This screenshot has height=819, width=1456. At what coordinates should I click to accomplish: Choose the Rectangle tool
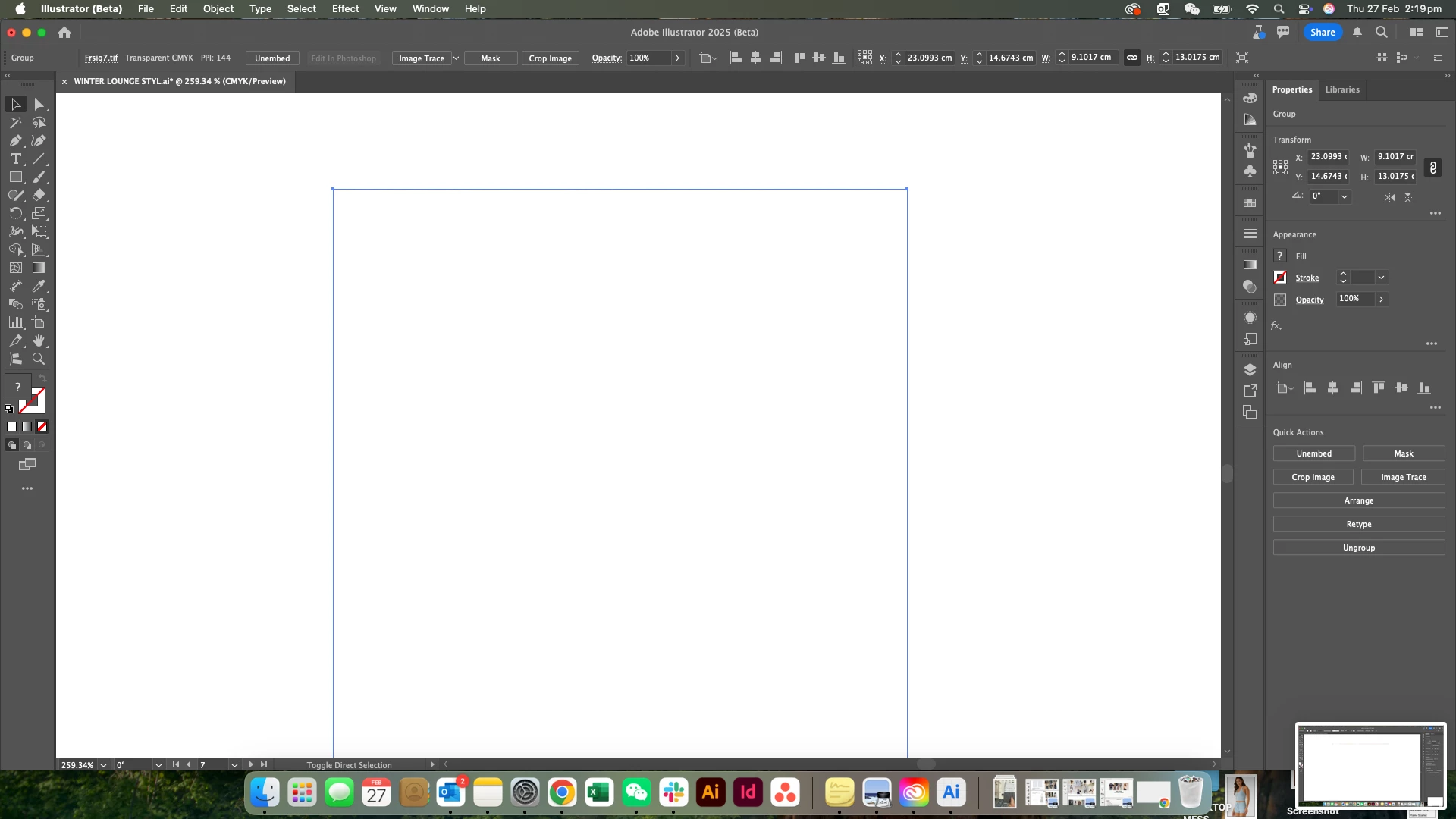[x=15, y=177]
